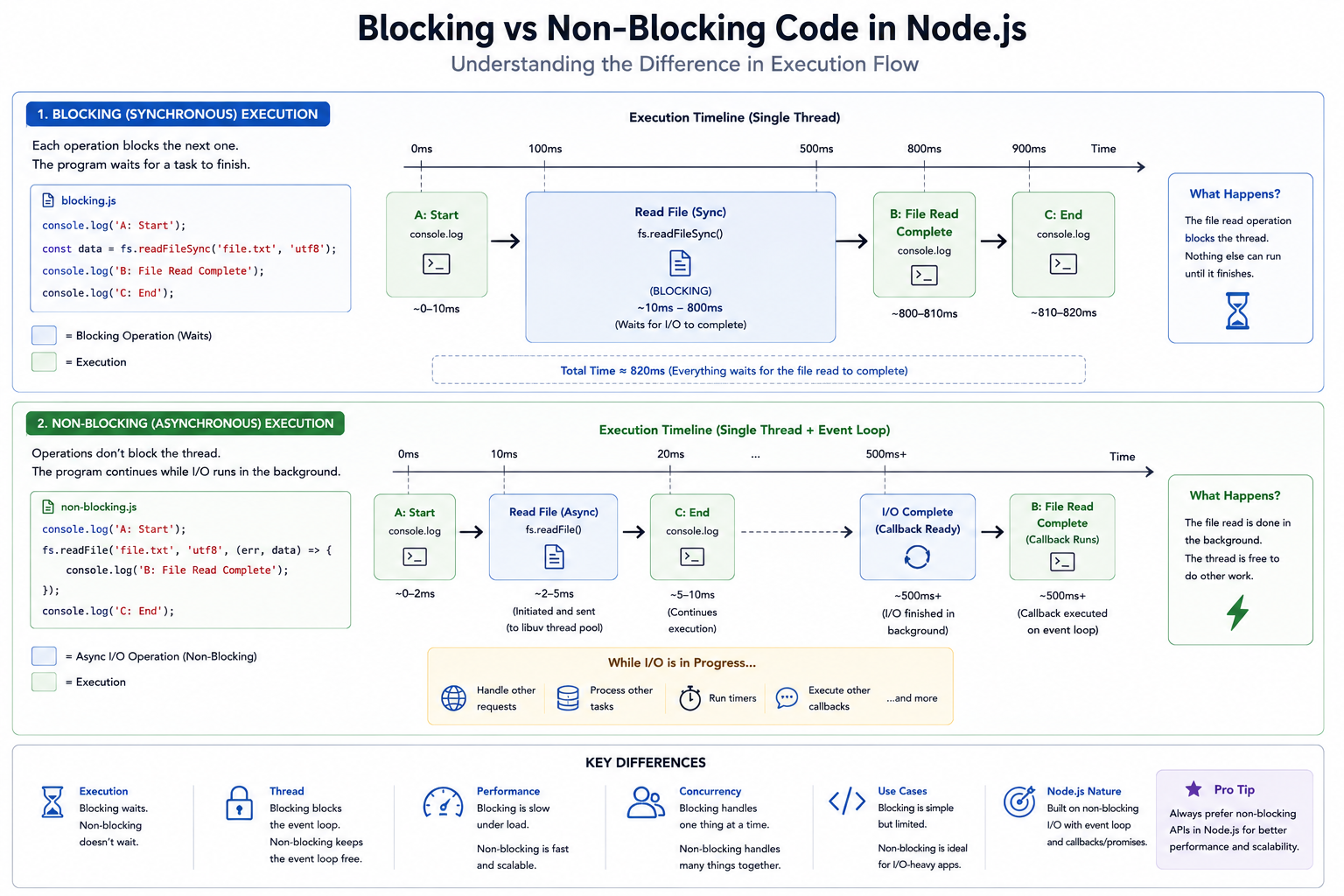The width and height of the screenshot is (1344, 896).
Task: Click the padlock icon beside Thread
Action: click(239, 802)
